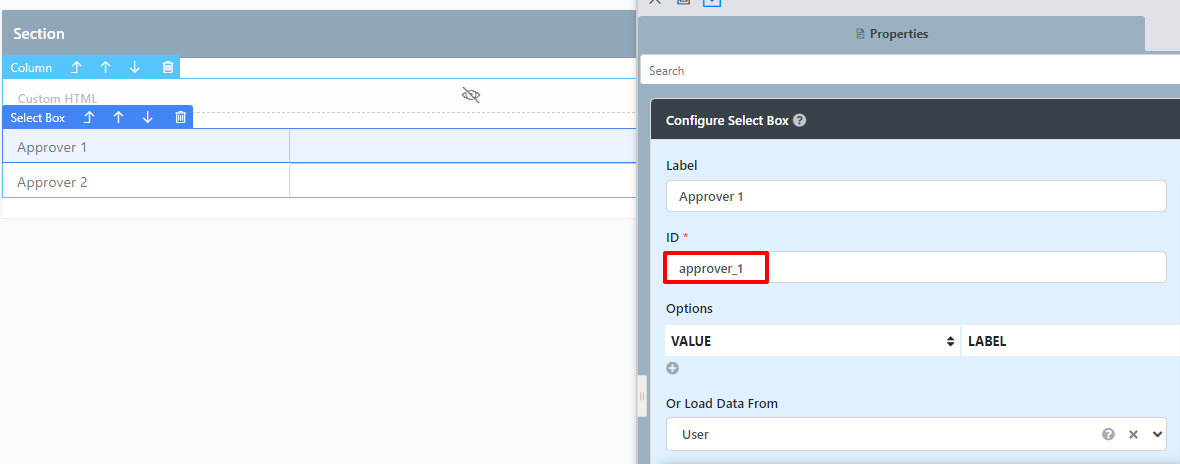Move the Select Box down
The image size is (1180, 464).
(148, 117)
